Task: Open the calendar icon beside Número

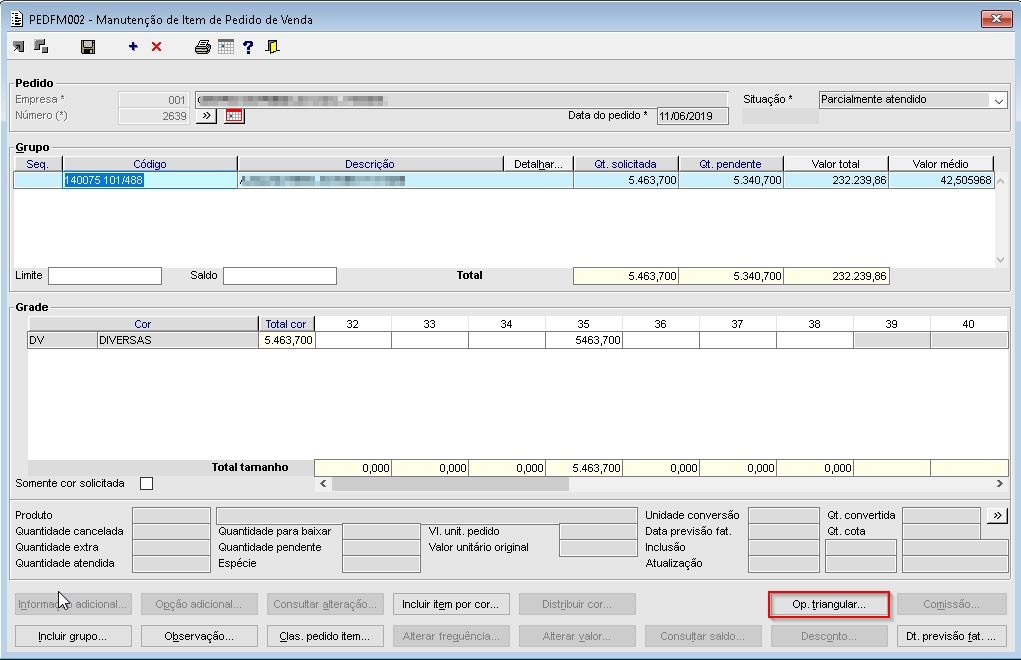Action: 234,116
